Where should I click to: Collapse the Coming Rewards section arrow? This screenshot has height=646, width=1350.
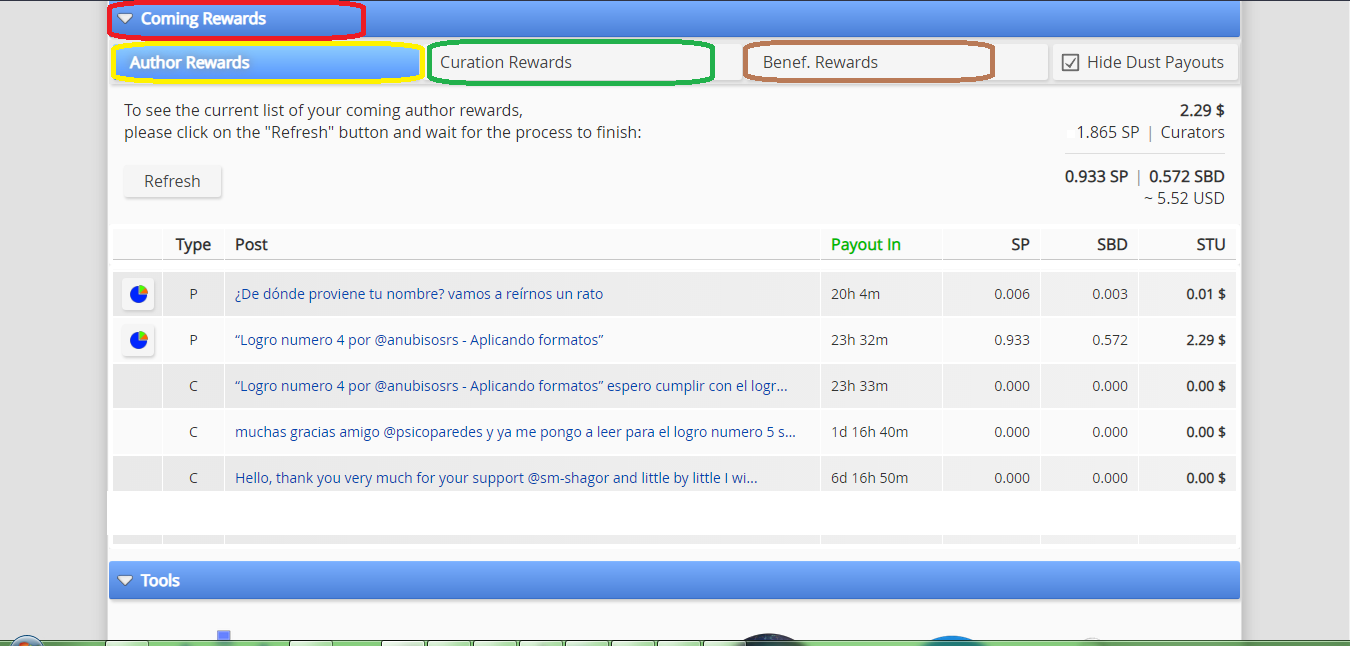pos(125,19)
